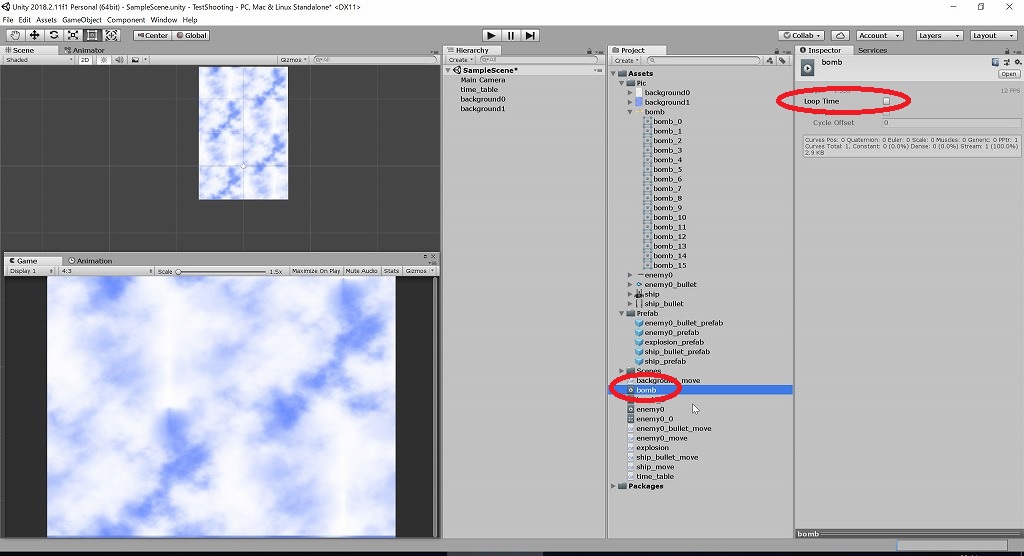The image size is (1024, 556).
Task: Click the Pause button in toolbar
Action: pos(511,35)
